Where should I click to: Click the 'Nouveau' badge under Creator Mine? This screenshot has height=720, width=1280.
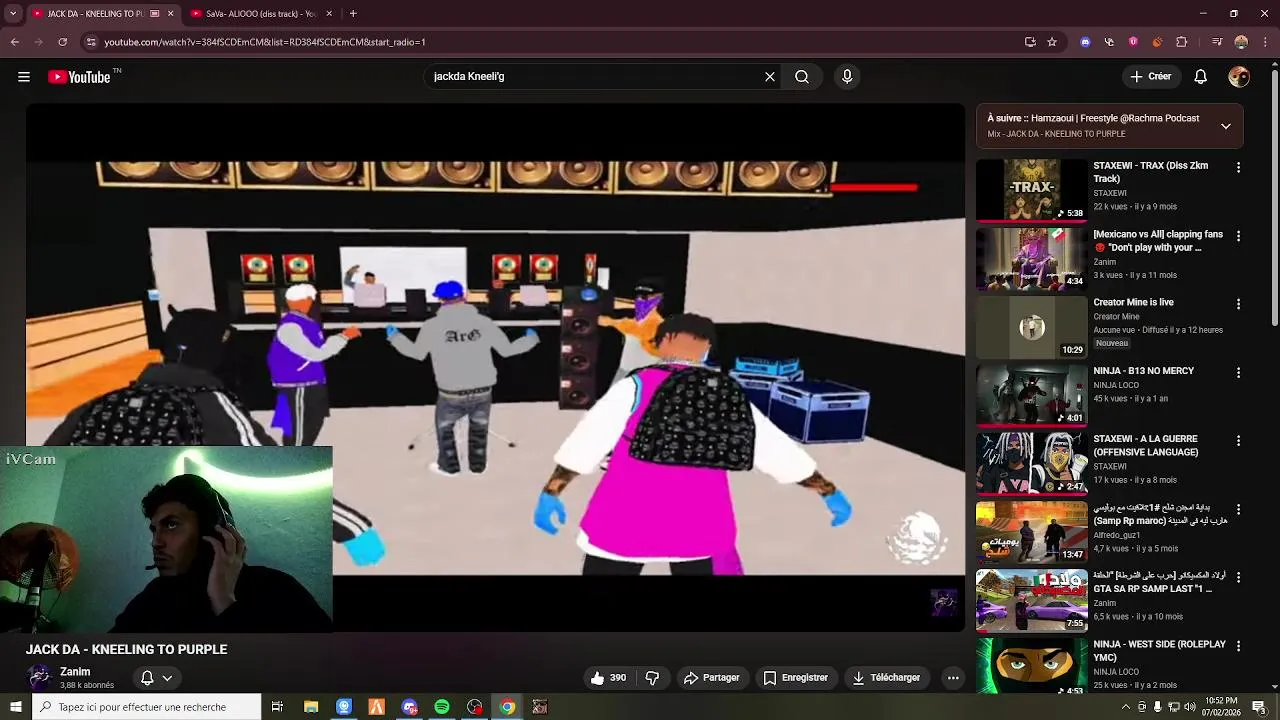(1112, 343)
